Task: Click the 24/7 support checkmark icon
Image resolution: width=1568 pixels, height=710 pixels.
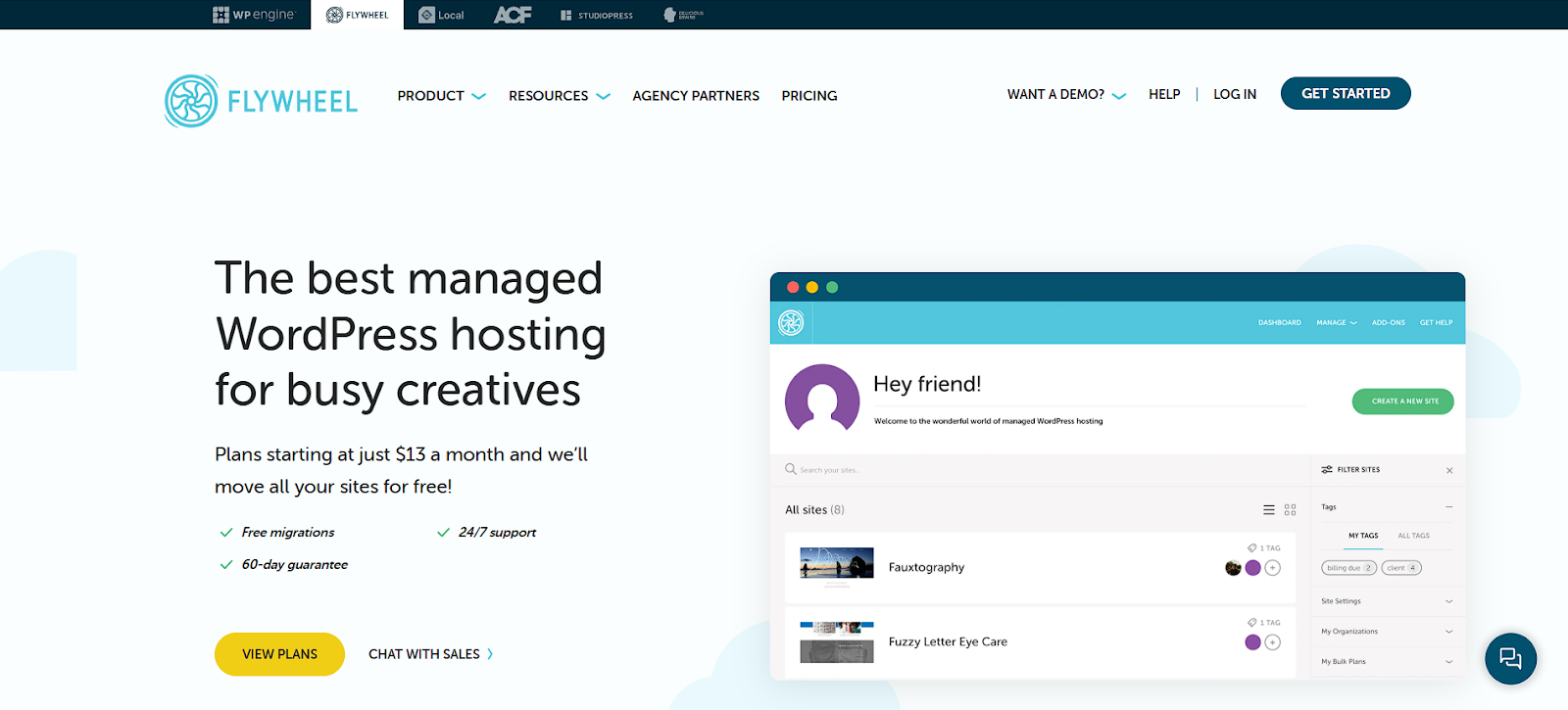Action: (x=443, y=533)
